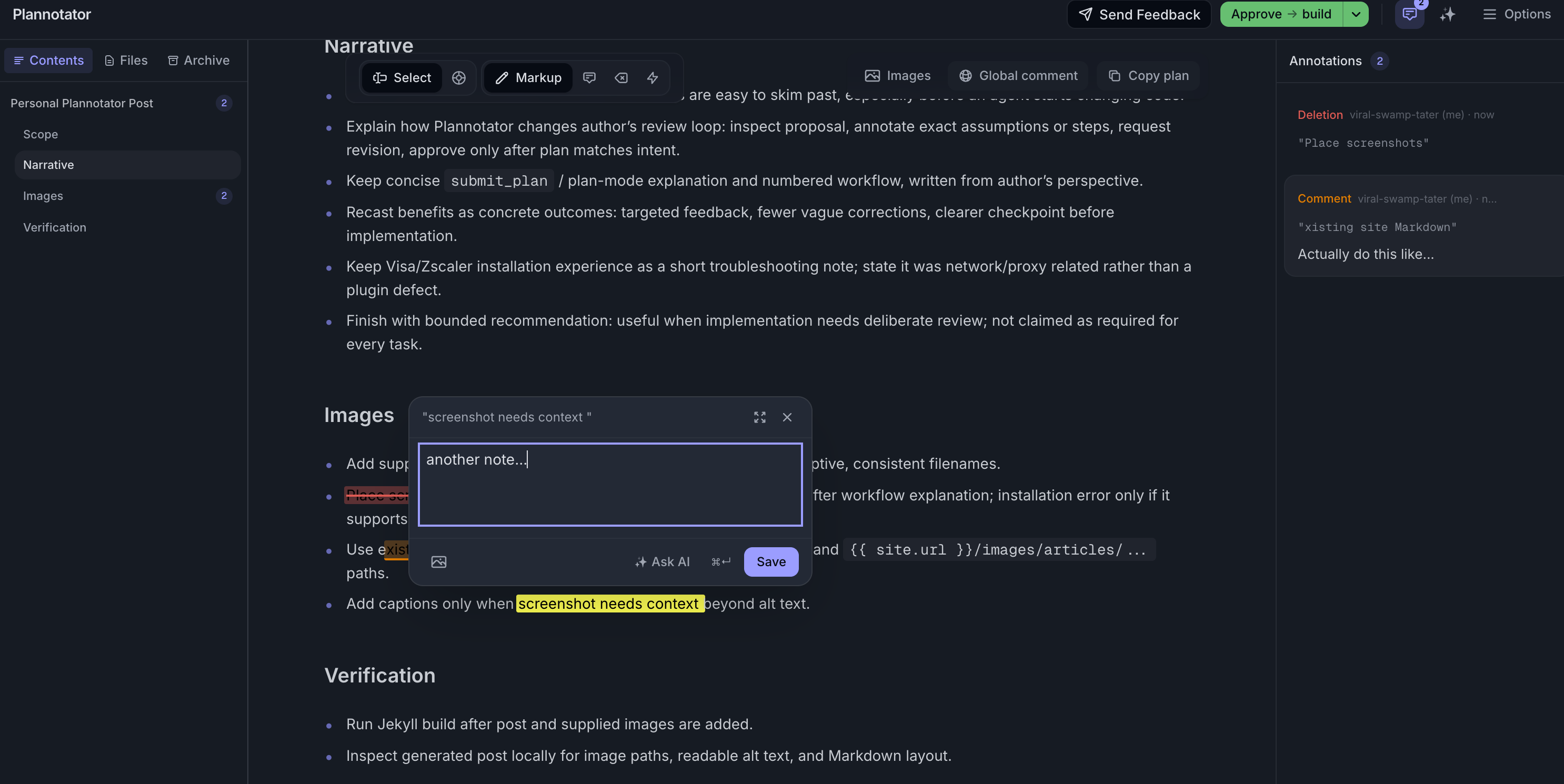Click 'Inspect generated post locally' bullet line
The image size is (1564, 784).
coord(648,756)
